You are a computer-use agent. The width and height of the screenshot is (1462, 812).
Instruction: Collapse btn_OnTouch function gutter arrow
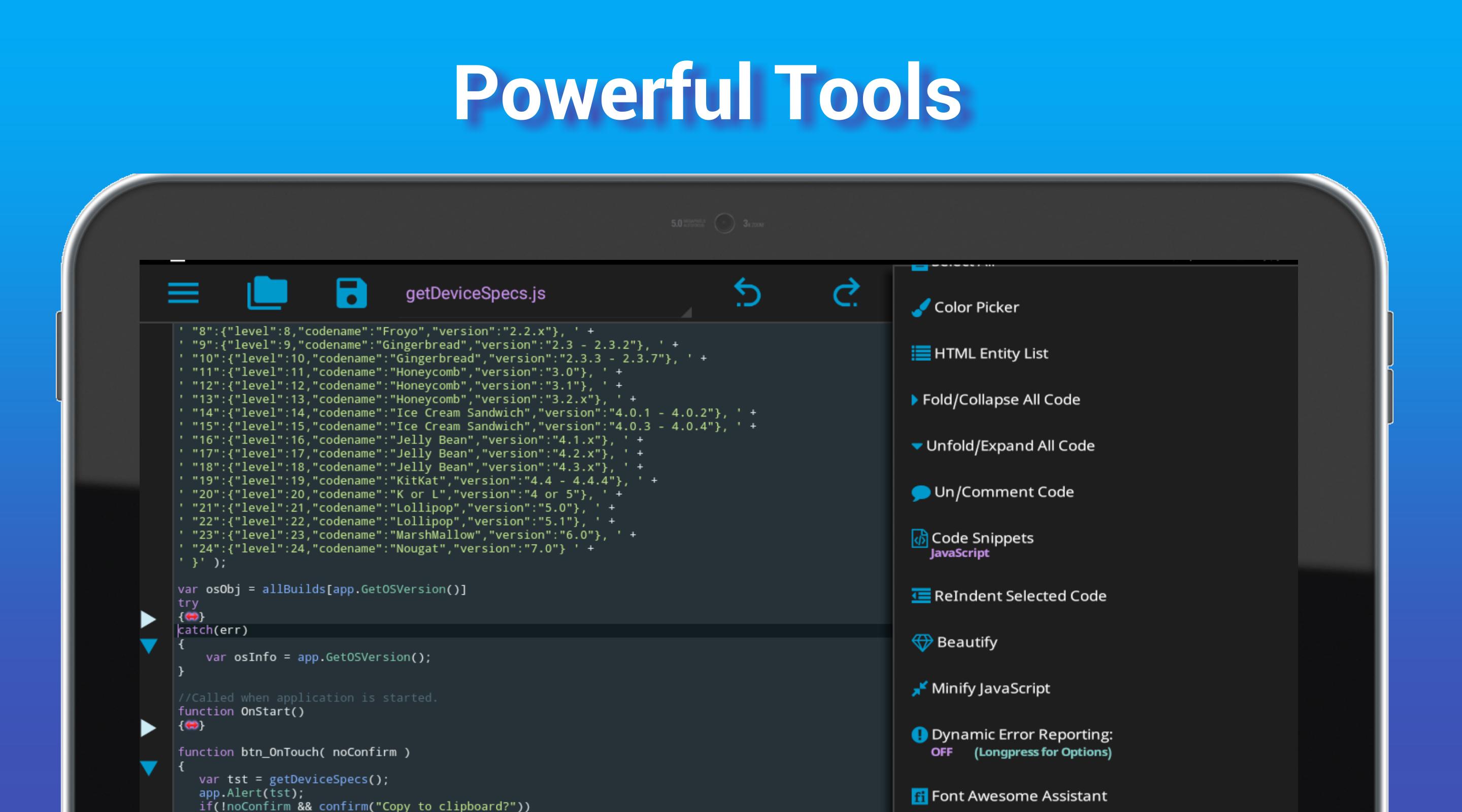click(149, 768)
